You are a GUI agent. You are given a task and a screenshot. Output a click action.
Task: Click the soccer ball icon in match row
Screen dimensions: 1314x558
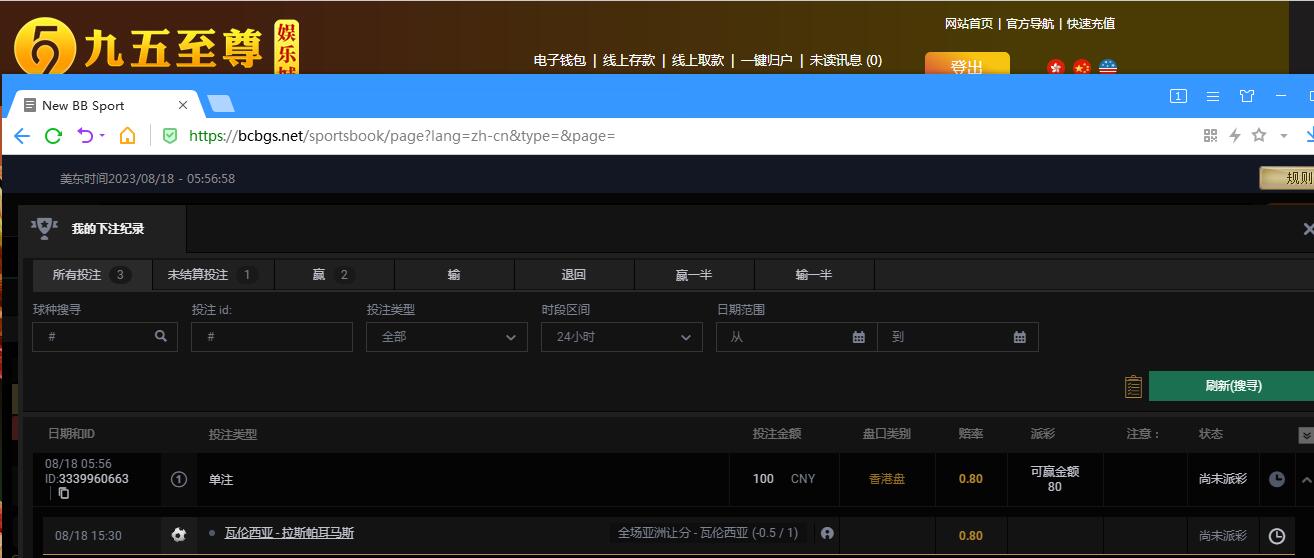(x=179, y=535)
